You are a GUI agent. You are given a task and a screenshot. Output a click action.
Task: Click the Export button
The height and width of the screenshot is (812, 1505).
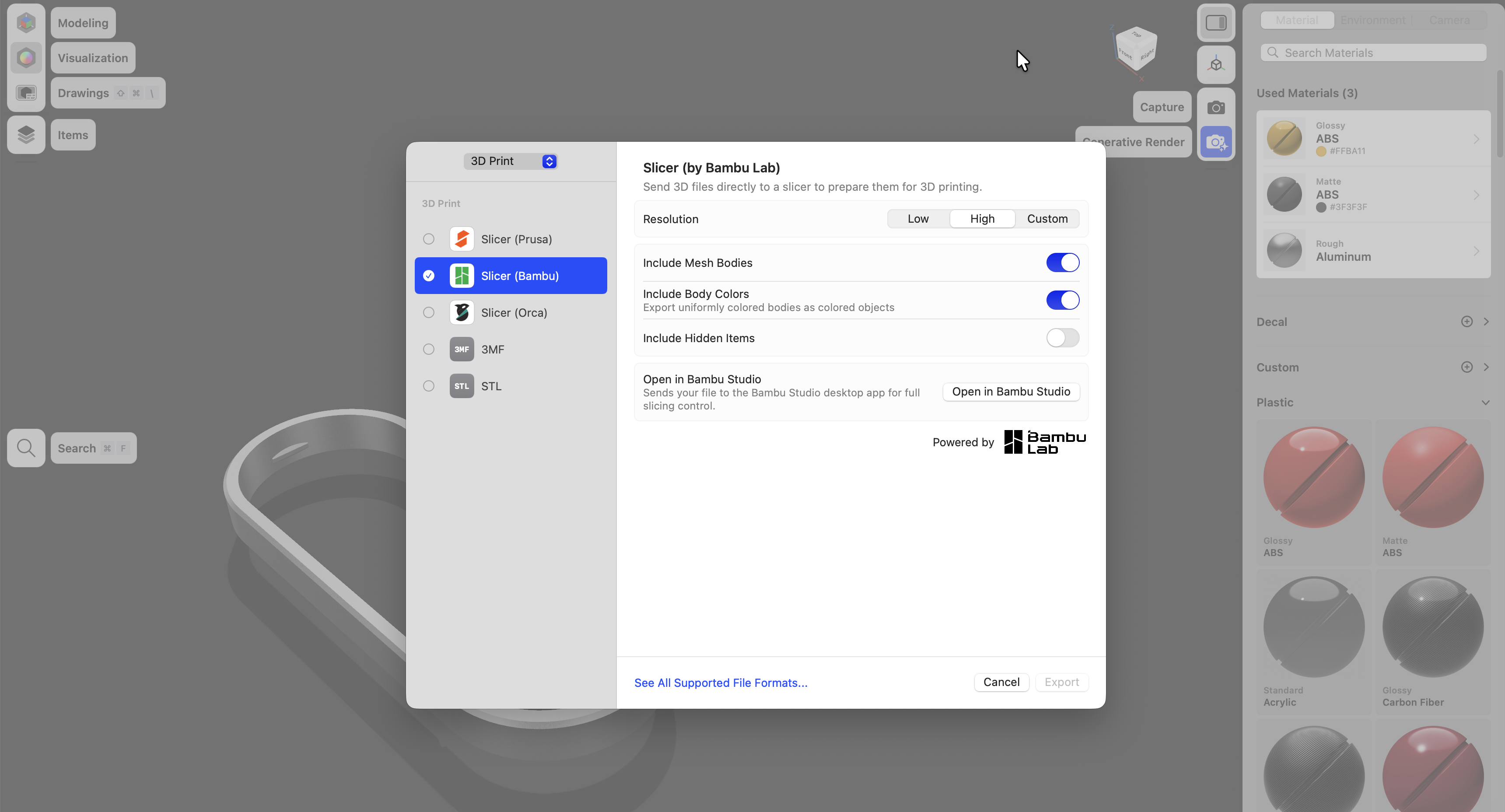pos(1061,682)
